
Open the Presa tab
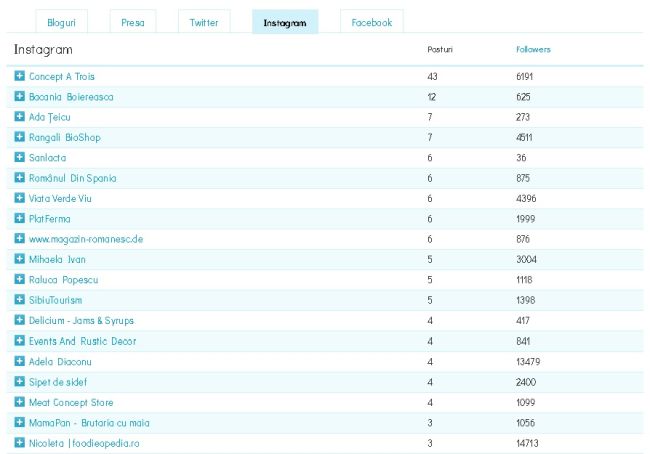click(x=132, y=22)
